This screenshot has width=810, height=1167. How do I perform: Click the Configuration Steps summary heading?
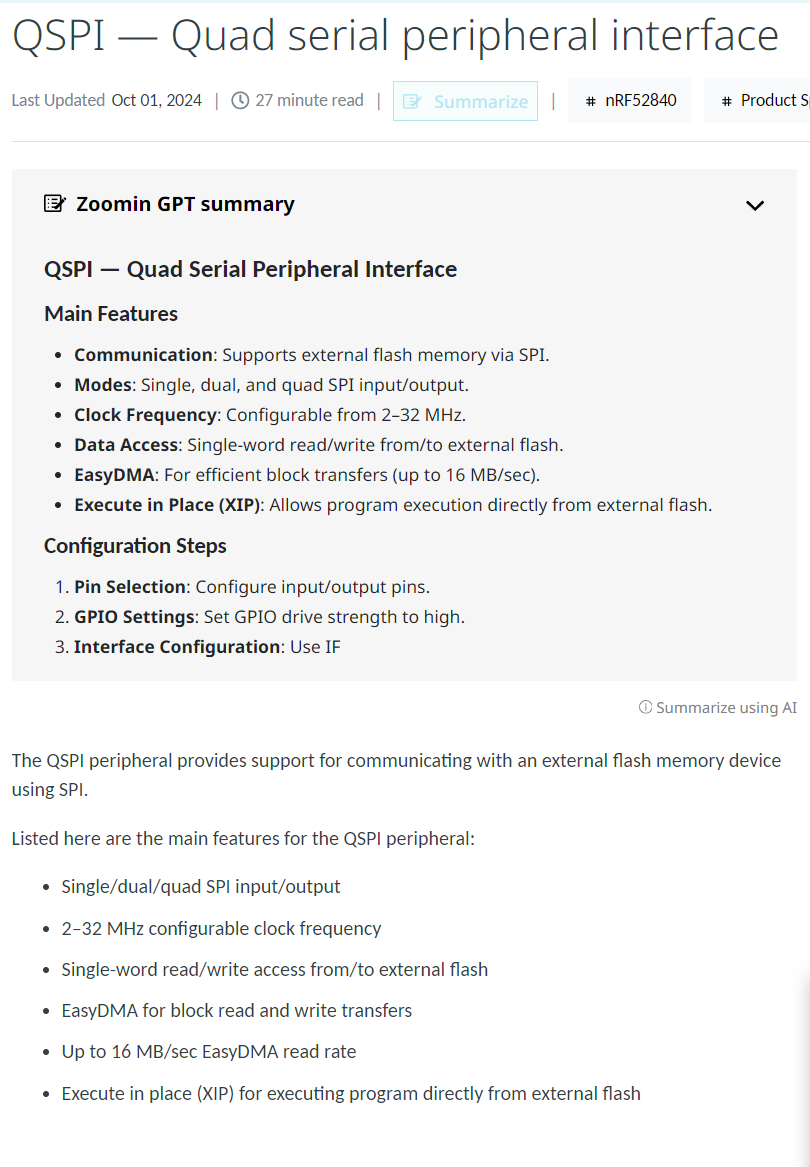[135, 546]
